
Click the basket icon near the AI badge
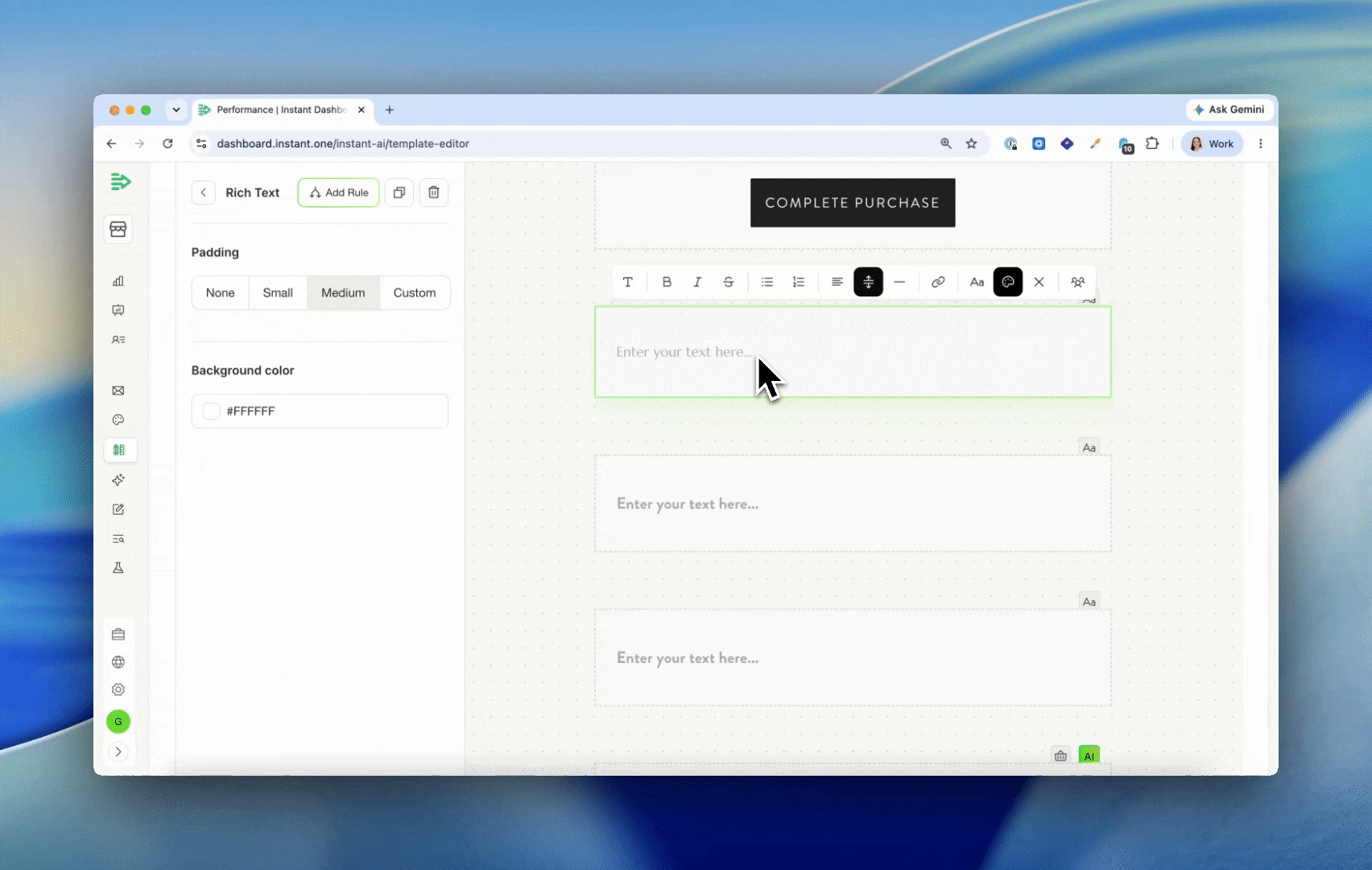point(1060,756)
